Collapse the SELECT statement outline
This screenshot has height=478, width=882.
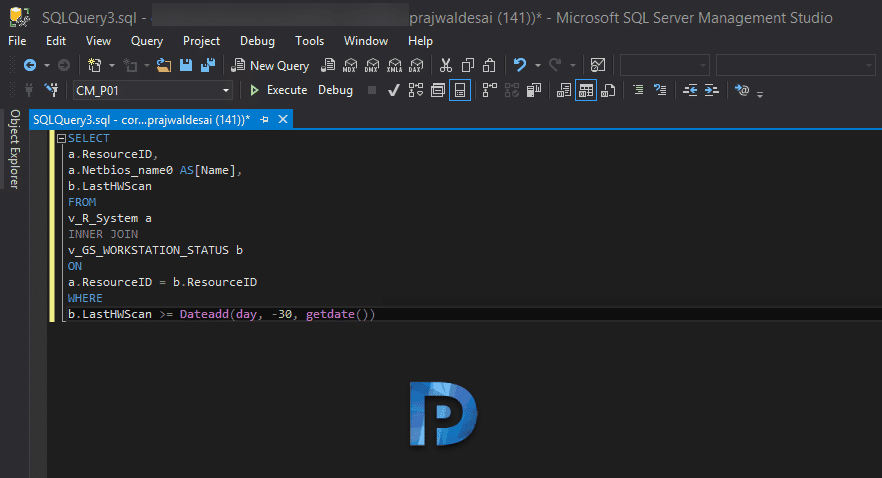pyautogui.click(x=61, y=138)
